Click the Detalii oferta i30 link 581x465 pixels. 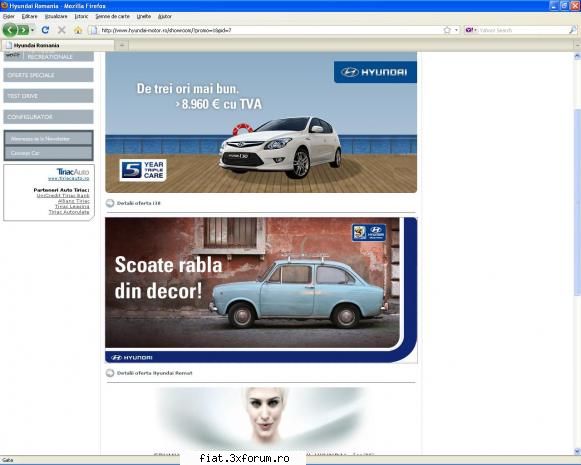click(139, 203)
